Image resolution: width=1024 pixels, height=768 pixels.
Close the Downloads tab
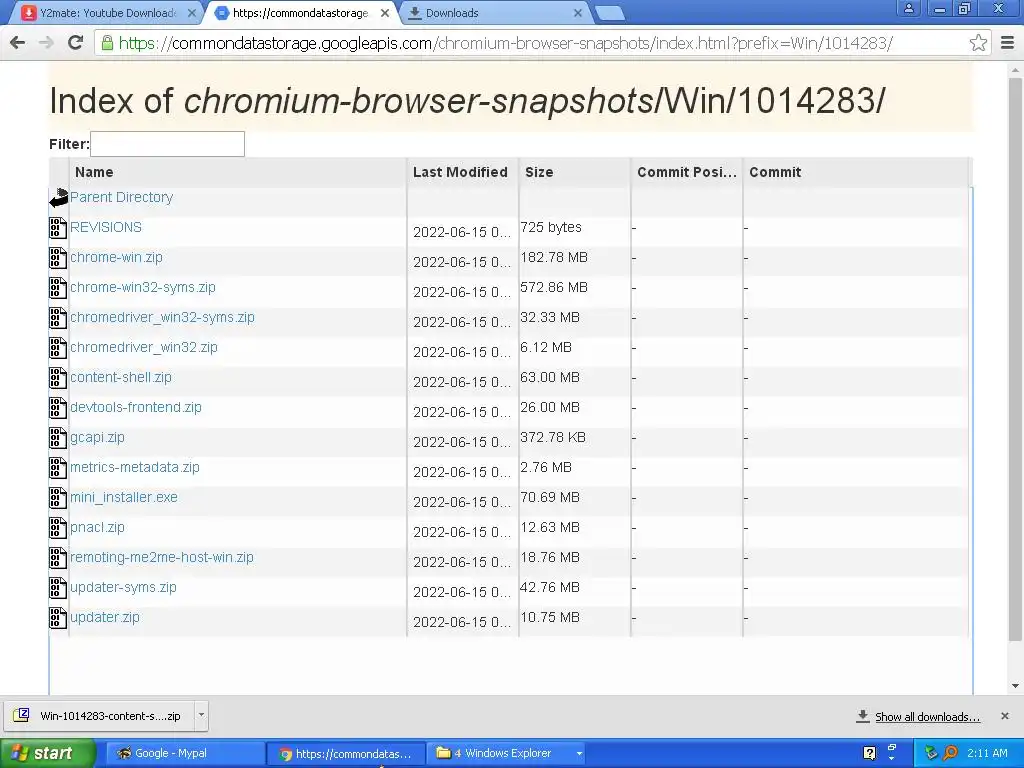click(577, 13)
